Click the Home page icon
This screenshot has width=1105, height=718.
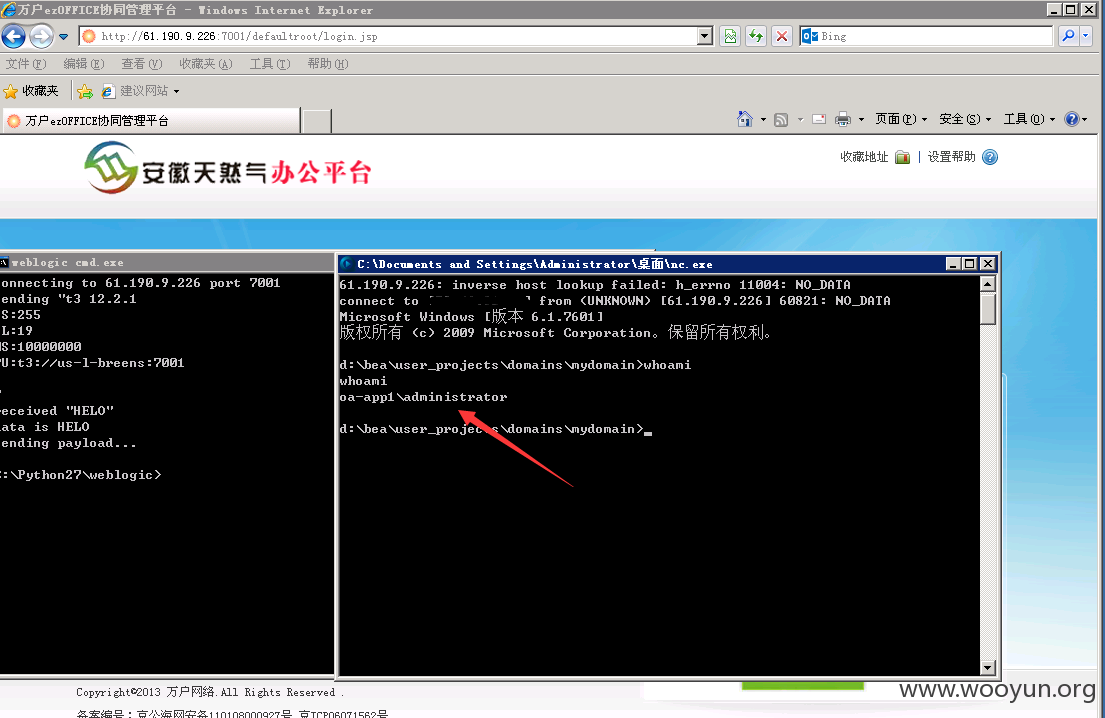(744, 119)
